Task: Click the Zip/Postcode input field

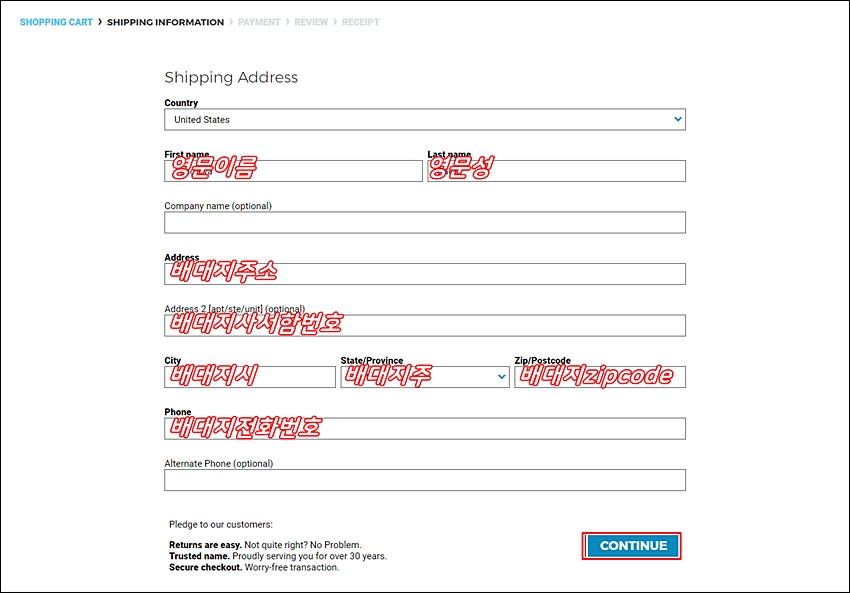Action: [600, 377]
